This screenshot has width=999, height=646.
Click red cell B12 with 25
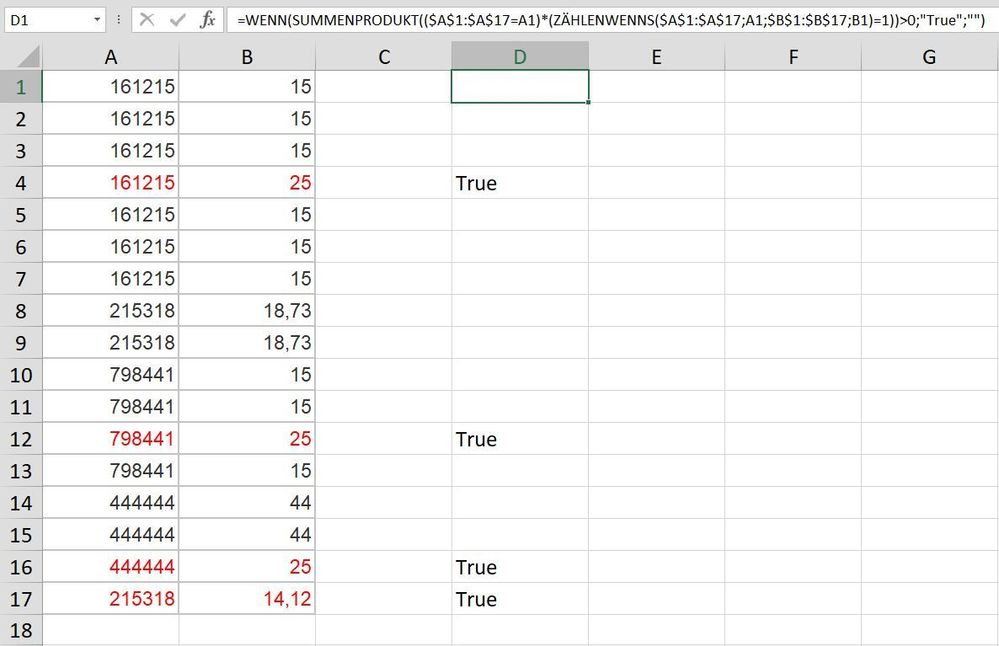click(x=247, y=439)
